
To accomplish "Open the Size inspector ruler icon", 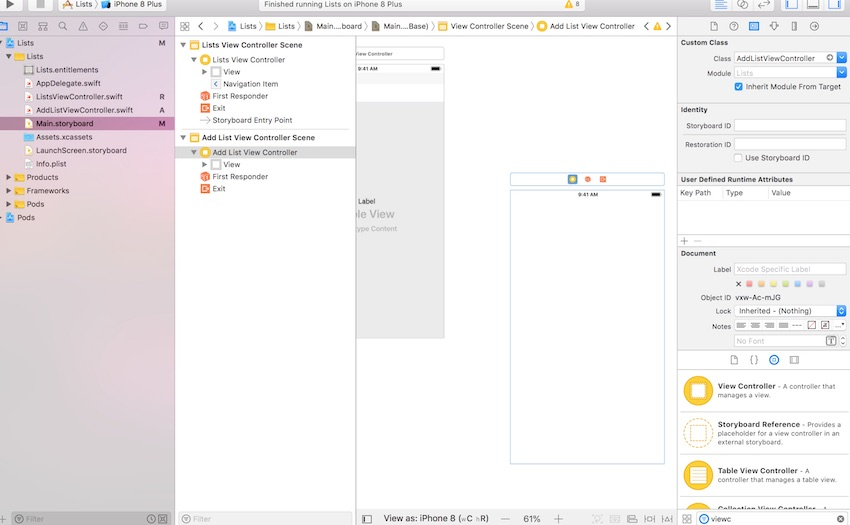I will pyautogui.click(x=794, y=26).
